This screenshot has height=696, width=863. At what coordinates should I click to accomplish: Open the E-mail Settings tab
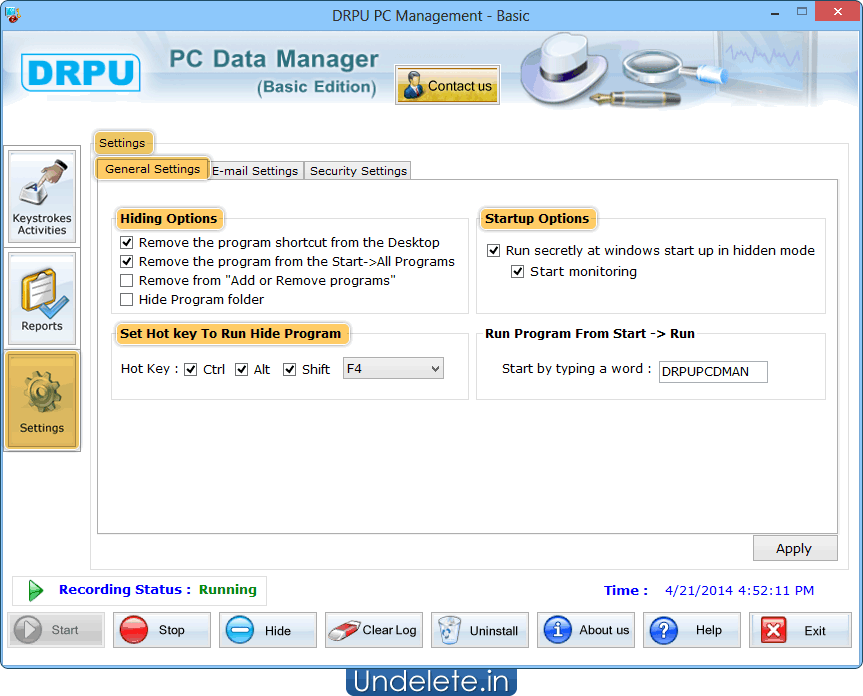(x=255, y=171)
